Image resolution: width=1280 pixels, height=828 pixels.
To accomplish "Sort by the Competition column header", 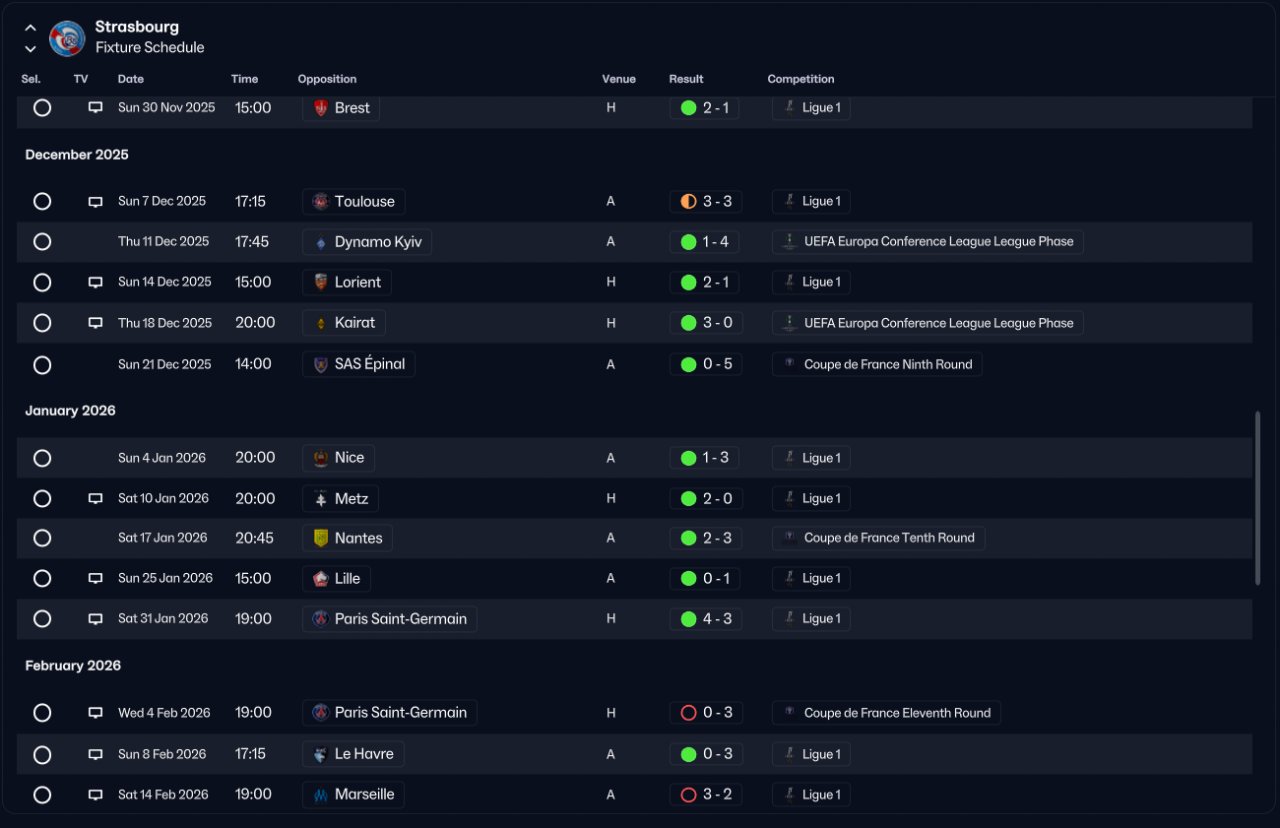I will (x=800, y=79).
